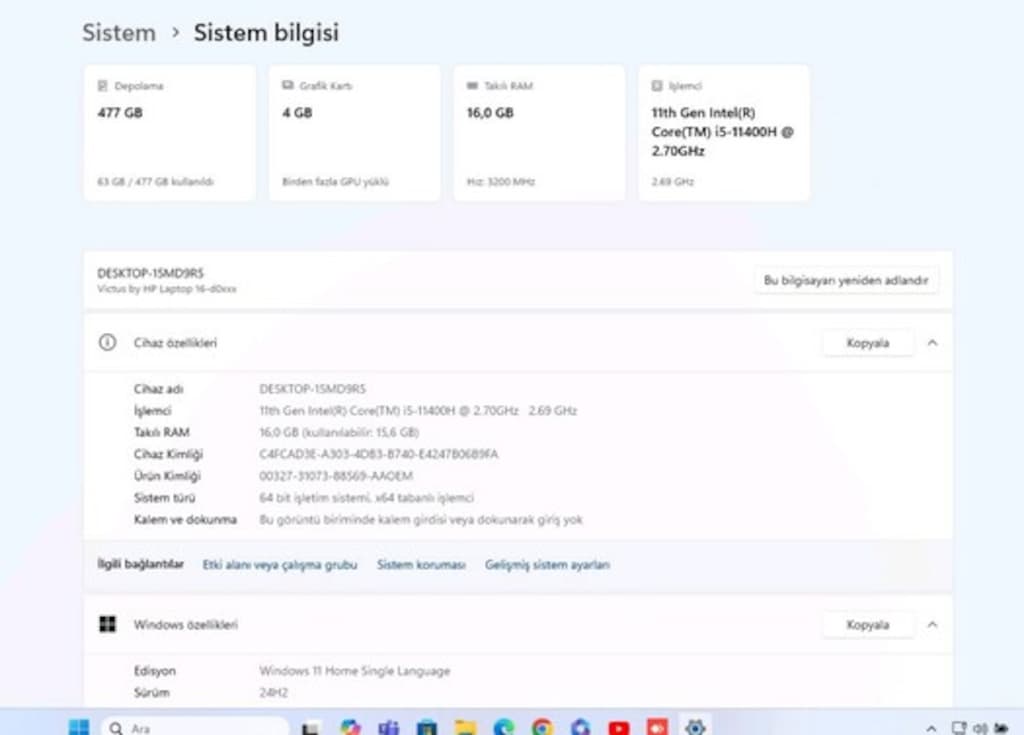Open Gelişmiş sistem ayarları link
Screen dimensions: 1024x735
coord(547,564)
